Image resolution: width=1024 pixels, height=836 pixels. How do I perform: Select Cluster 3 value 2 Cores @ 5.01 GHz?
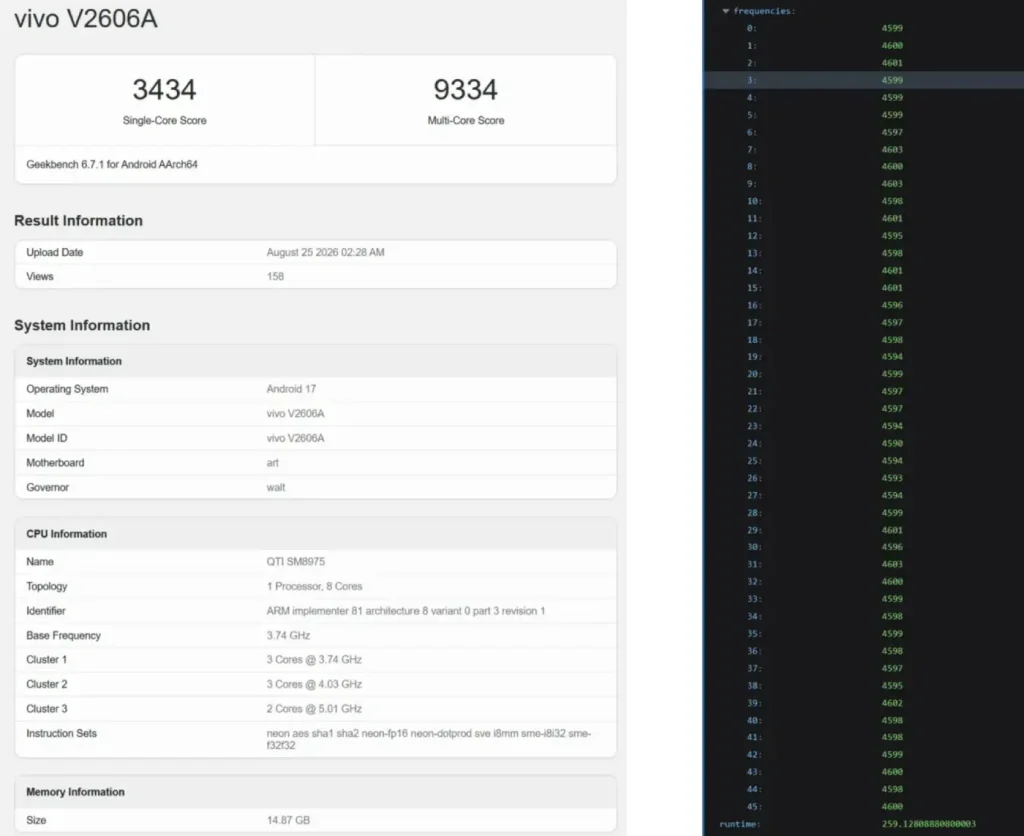click(x=314, y=709)
